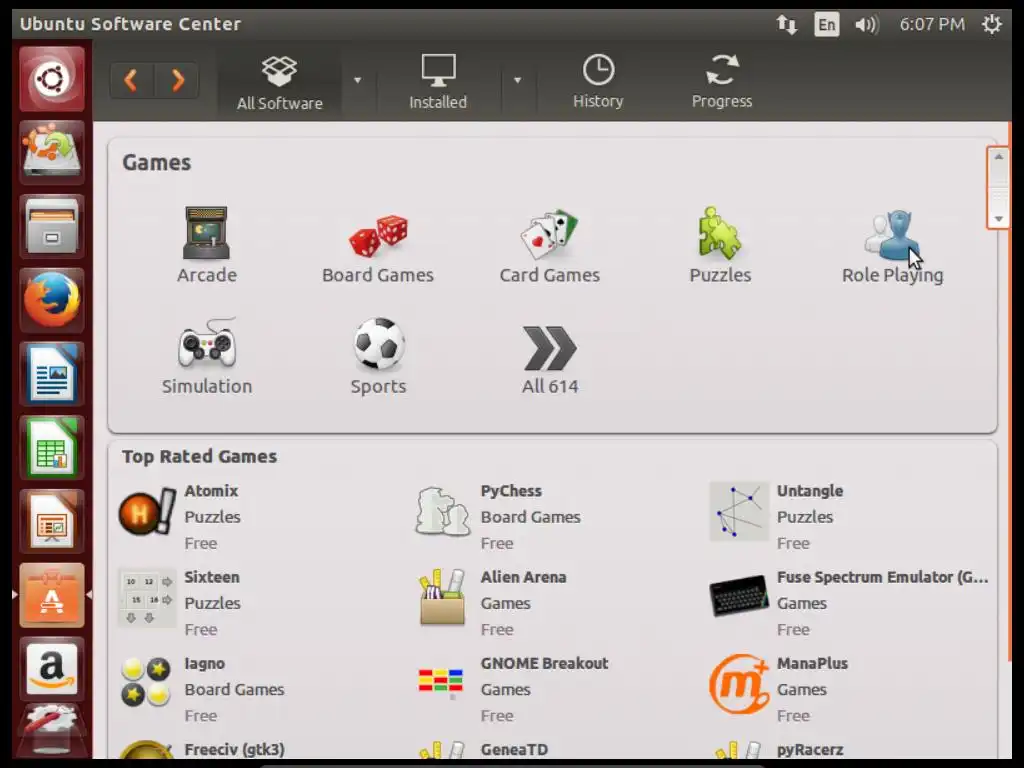Open the Alien Arena icon

443,597
